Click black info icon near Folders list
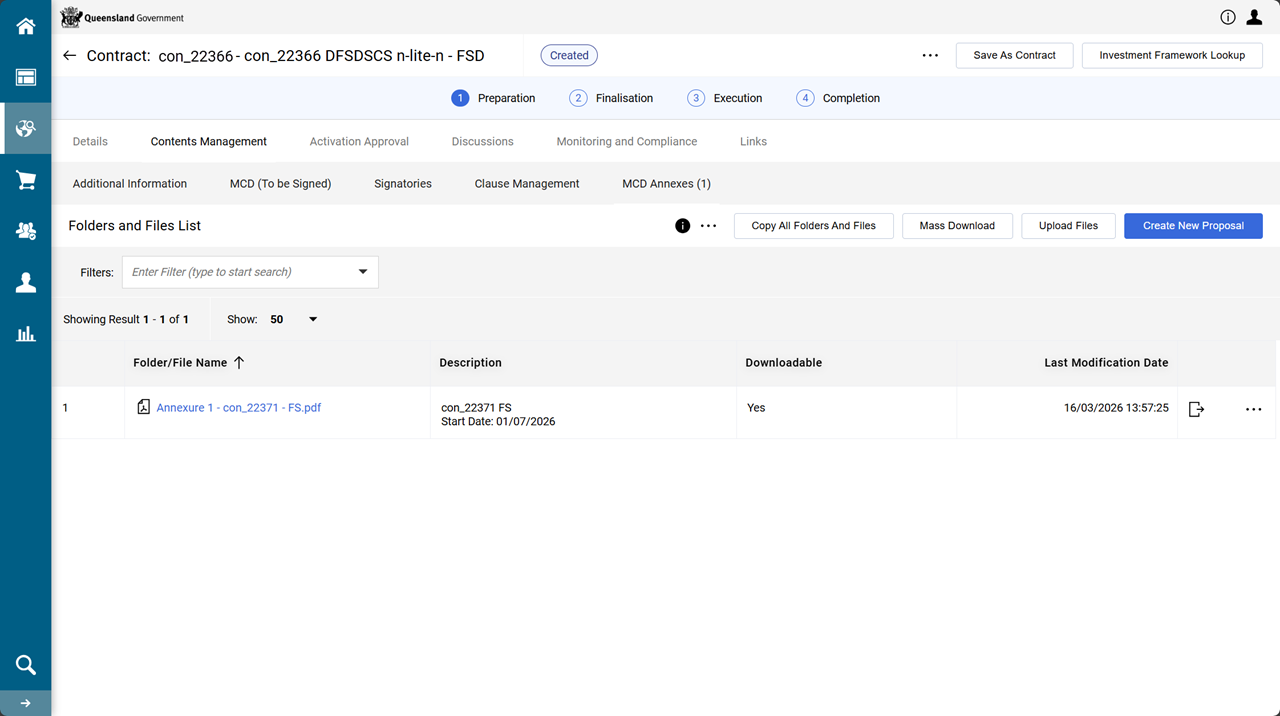The width and height of the screenshot is (1280, 716). point(682,226)
